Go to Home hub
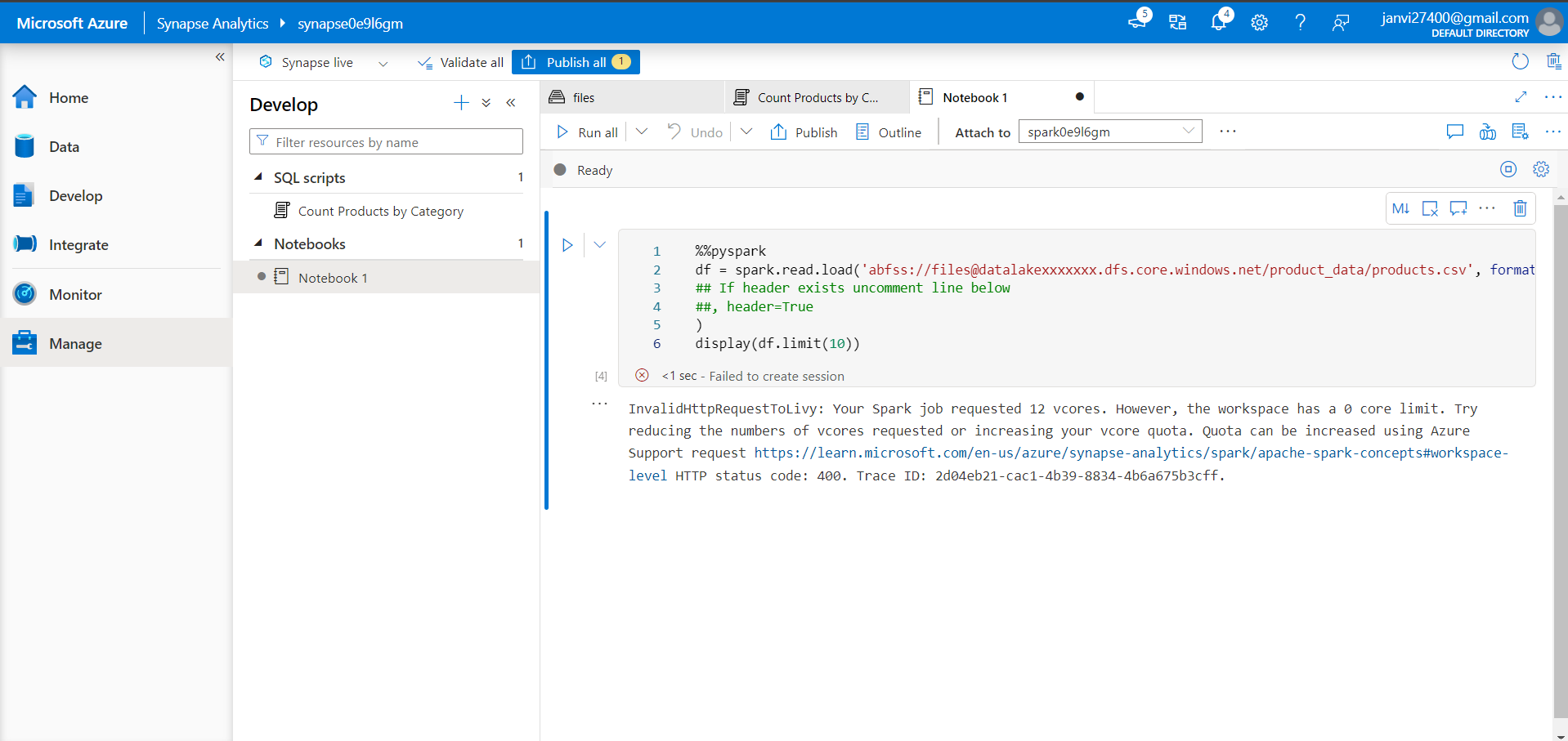The width and height of the screenshot is (1568, 741). [116, 97]
